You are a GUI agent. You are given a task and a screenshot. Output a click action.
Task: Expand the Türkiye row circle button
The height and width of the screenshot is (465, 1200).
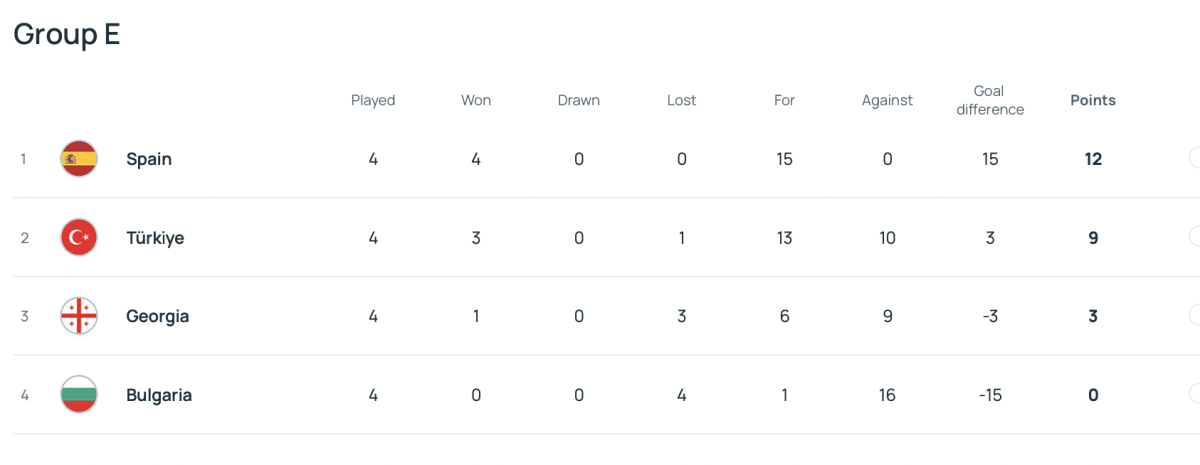1195,237
